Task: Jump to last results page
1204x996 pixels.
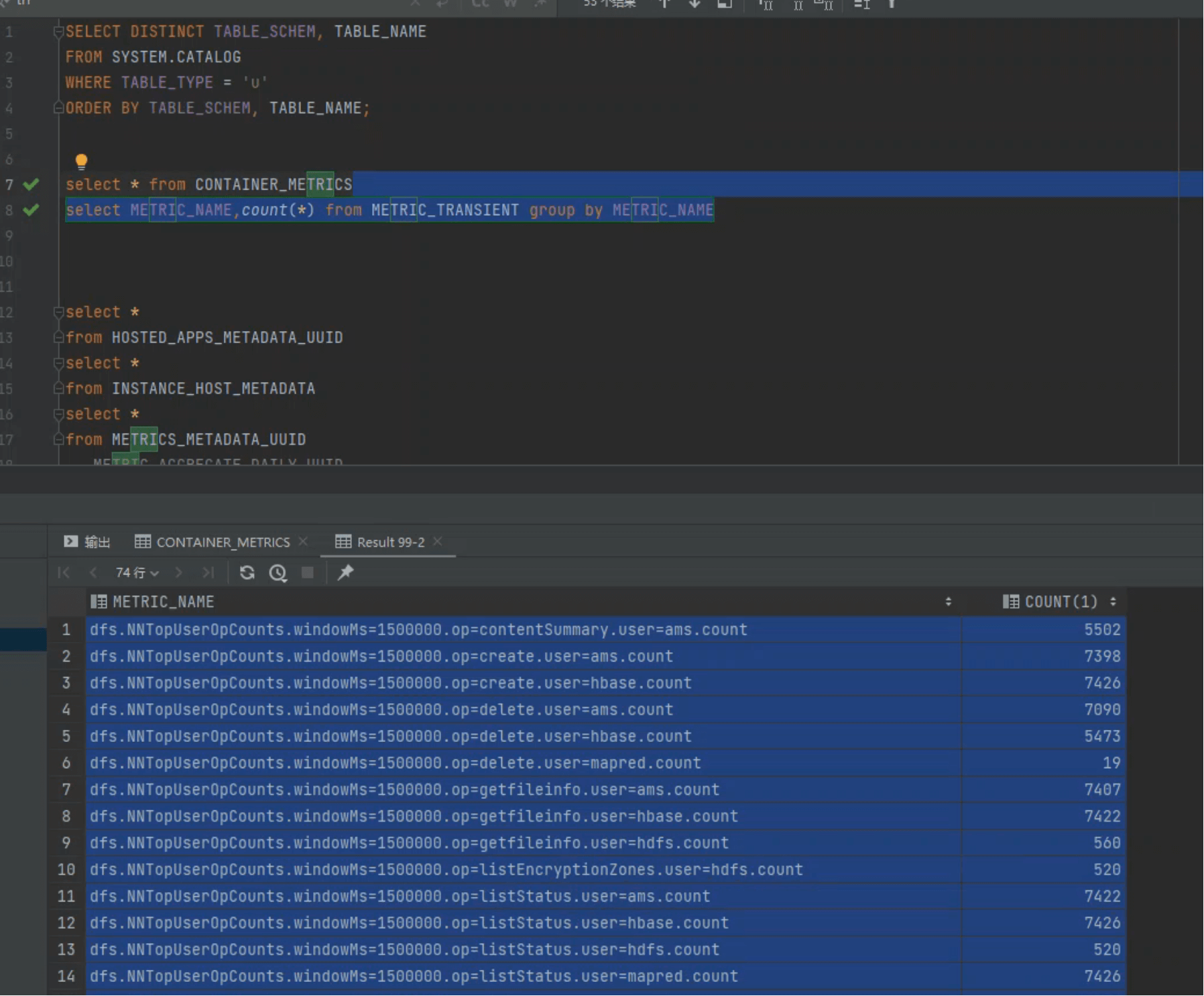Action: tap(208, 572)
